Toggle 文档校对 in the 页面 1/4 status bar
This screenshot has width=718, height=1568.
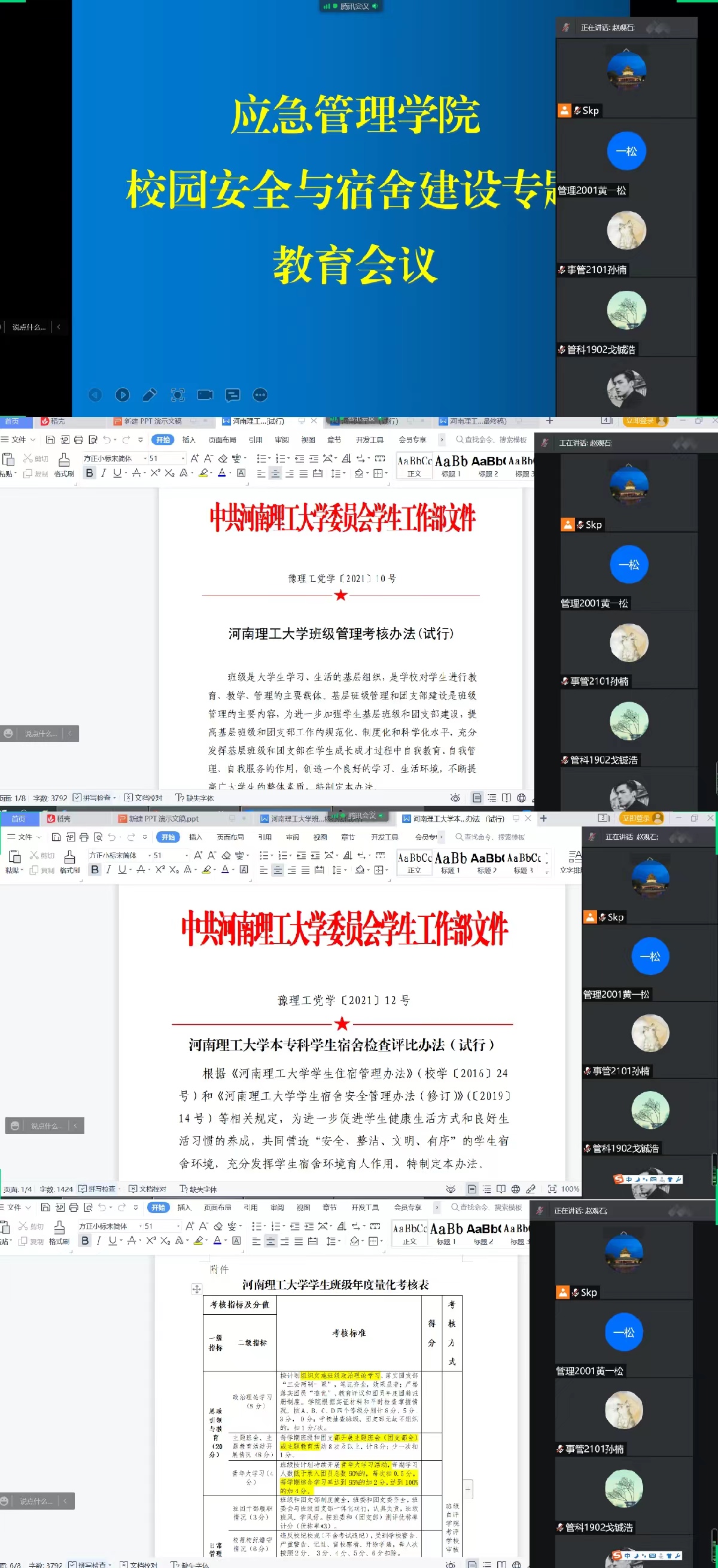pyautogui.click(x=147, y=1189)
